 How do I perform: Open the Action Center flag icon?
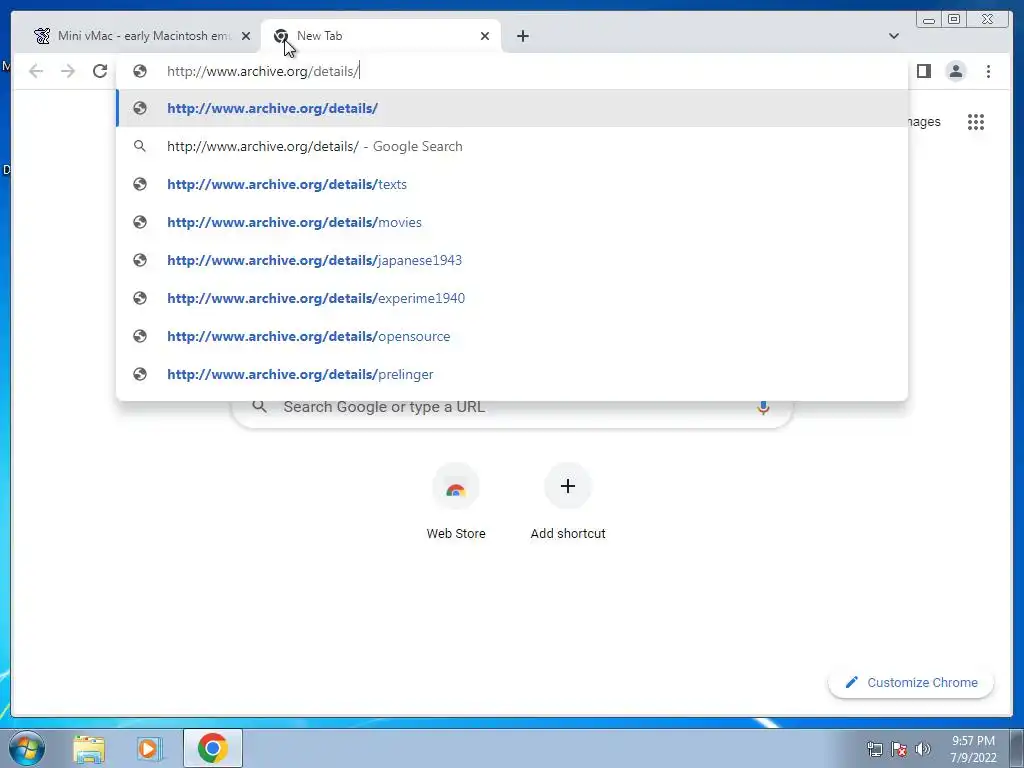(x=899, y=749)
